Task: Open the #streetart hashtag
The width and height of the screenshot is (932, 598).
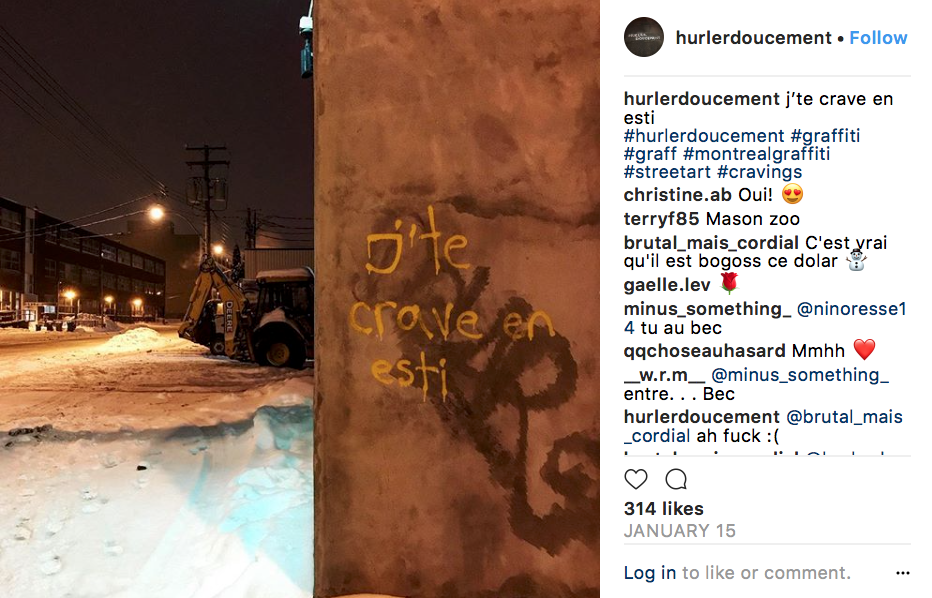Action: click(667, 172)
